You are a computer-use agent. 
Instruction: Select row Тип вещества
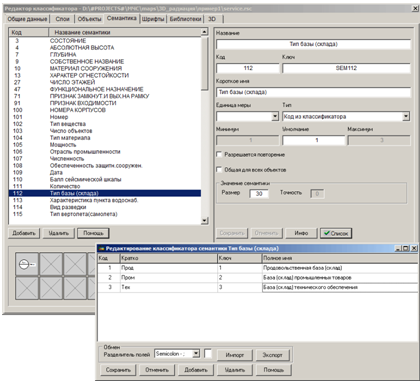pos(105,124)
